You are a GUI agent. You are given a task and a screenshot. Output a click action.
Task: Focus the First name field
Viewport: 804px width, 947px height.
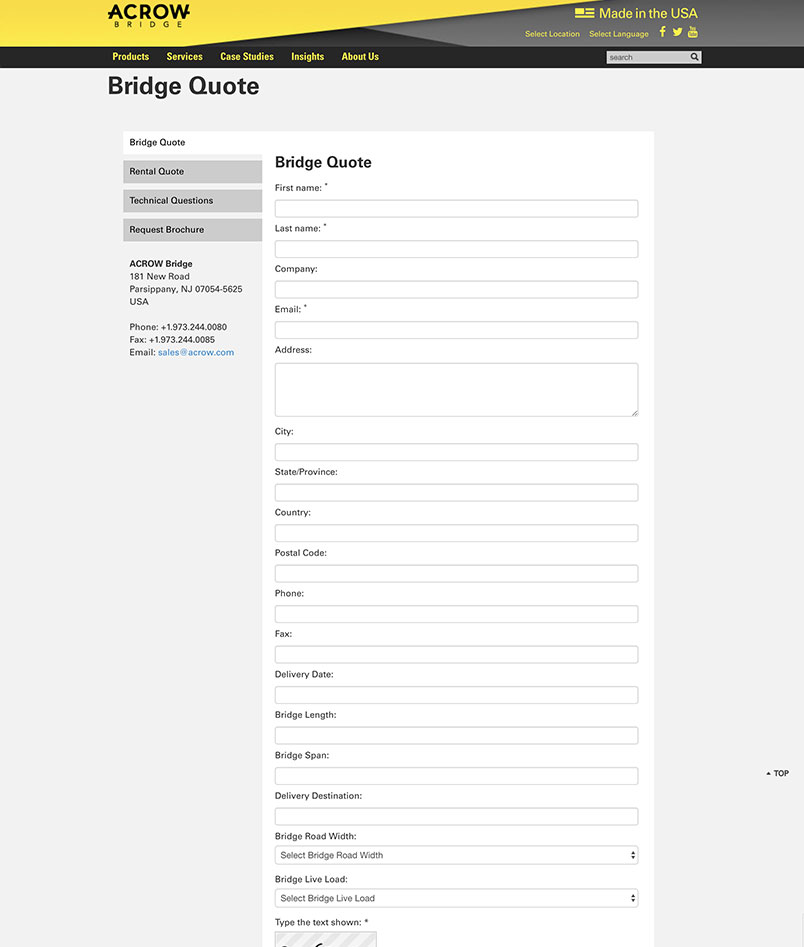coord(456,209)
